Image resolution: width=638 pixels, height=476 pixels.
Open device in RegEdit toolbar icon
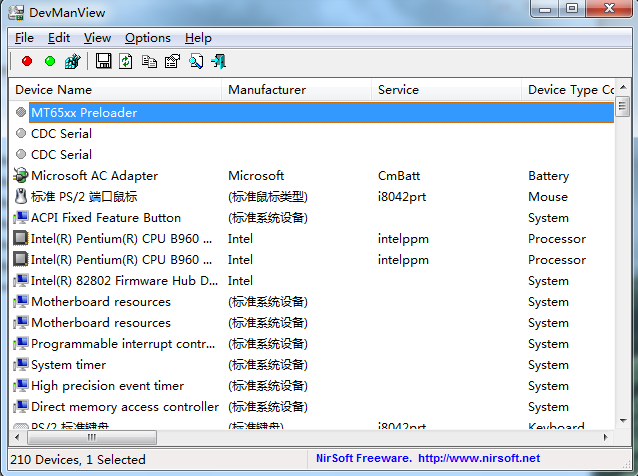pyautogui.click(x=72, y=62)
